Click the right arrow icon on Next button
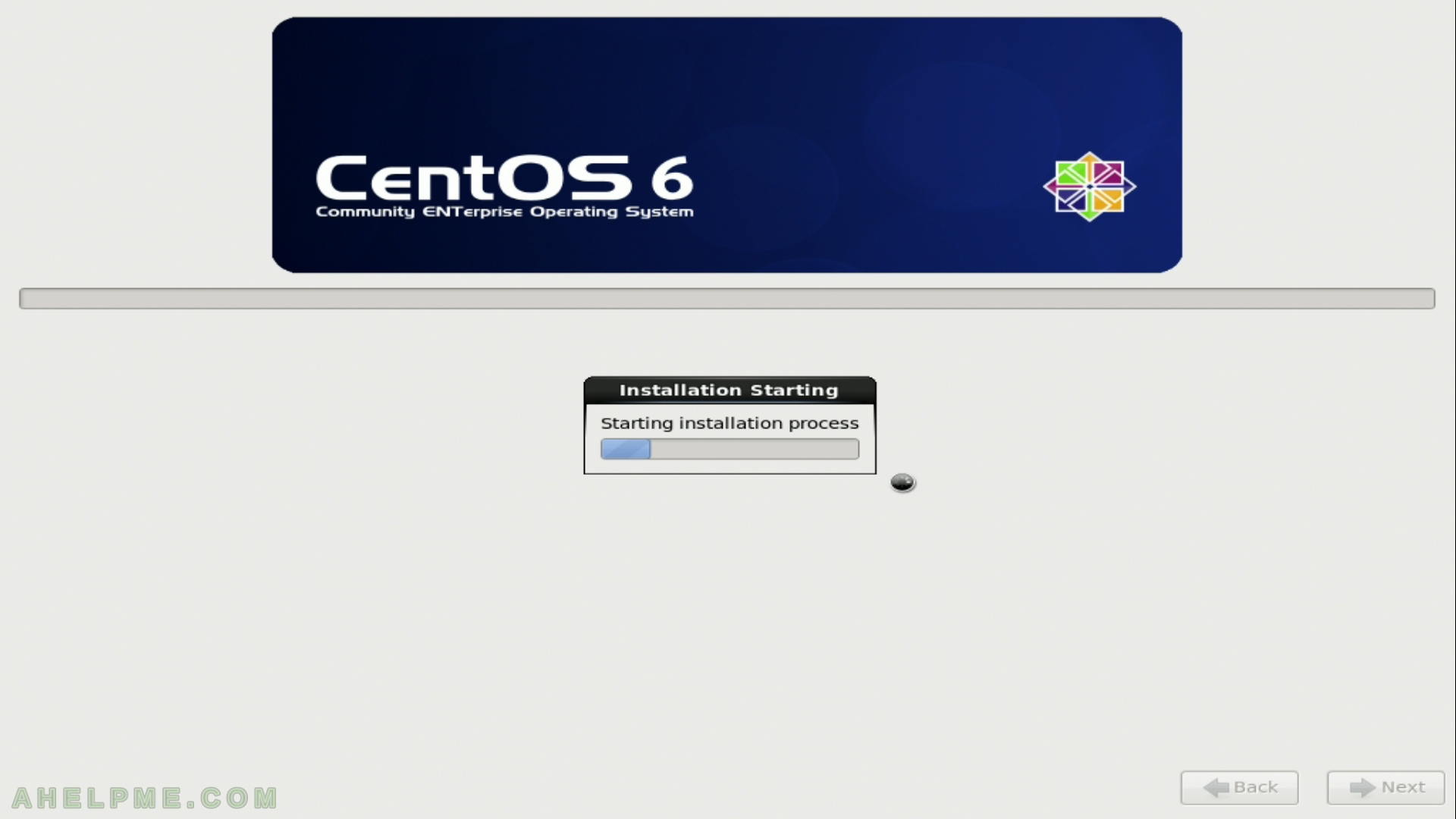 (x=1362, y=788)
